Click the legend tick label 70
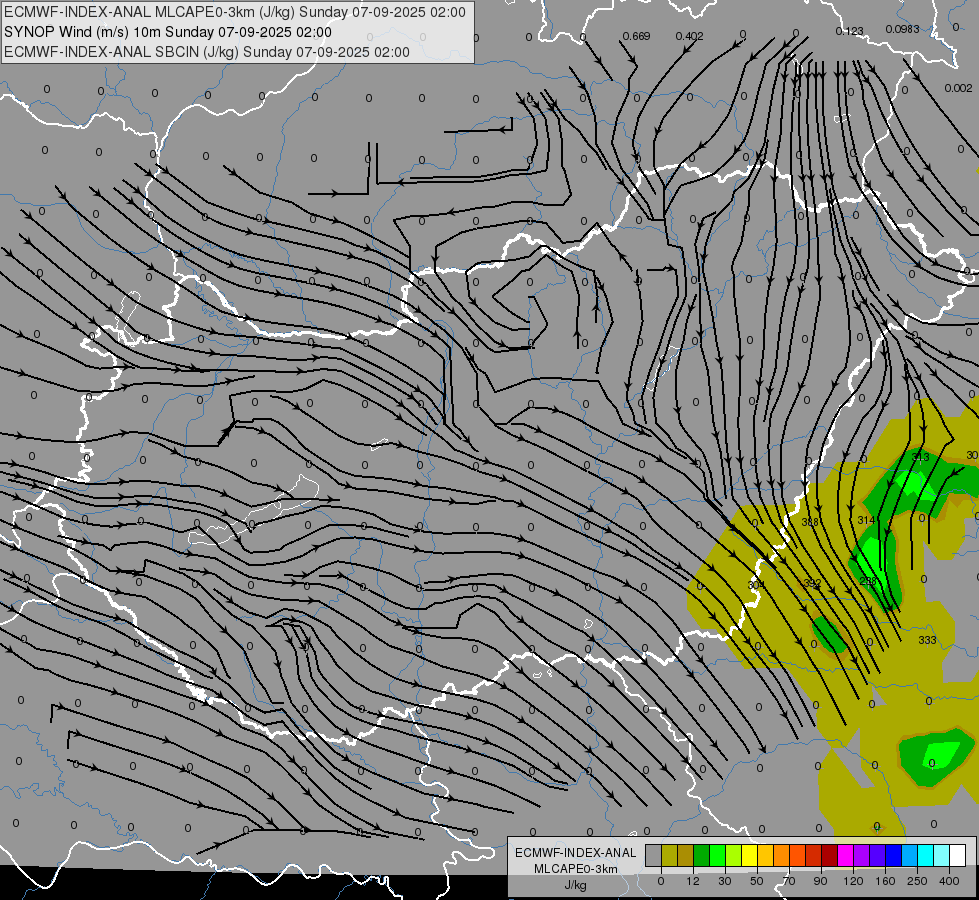Image resolution: width=979 pixels, height=900 pixels. [789, 881]
